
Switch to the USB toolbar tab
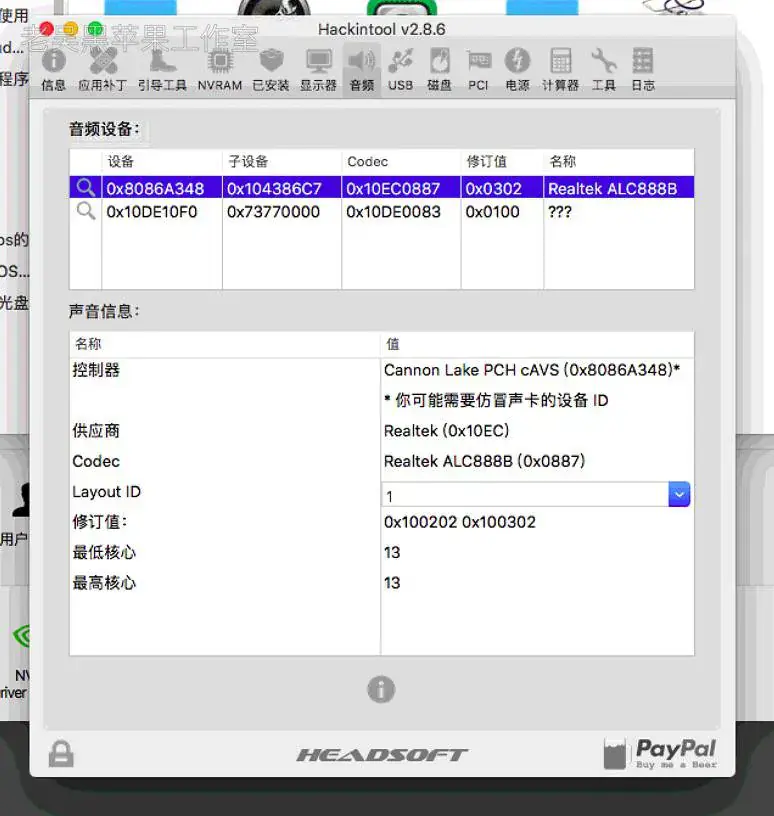click(x=400, y=70)
